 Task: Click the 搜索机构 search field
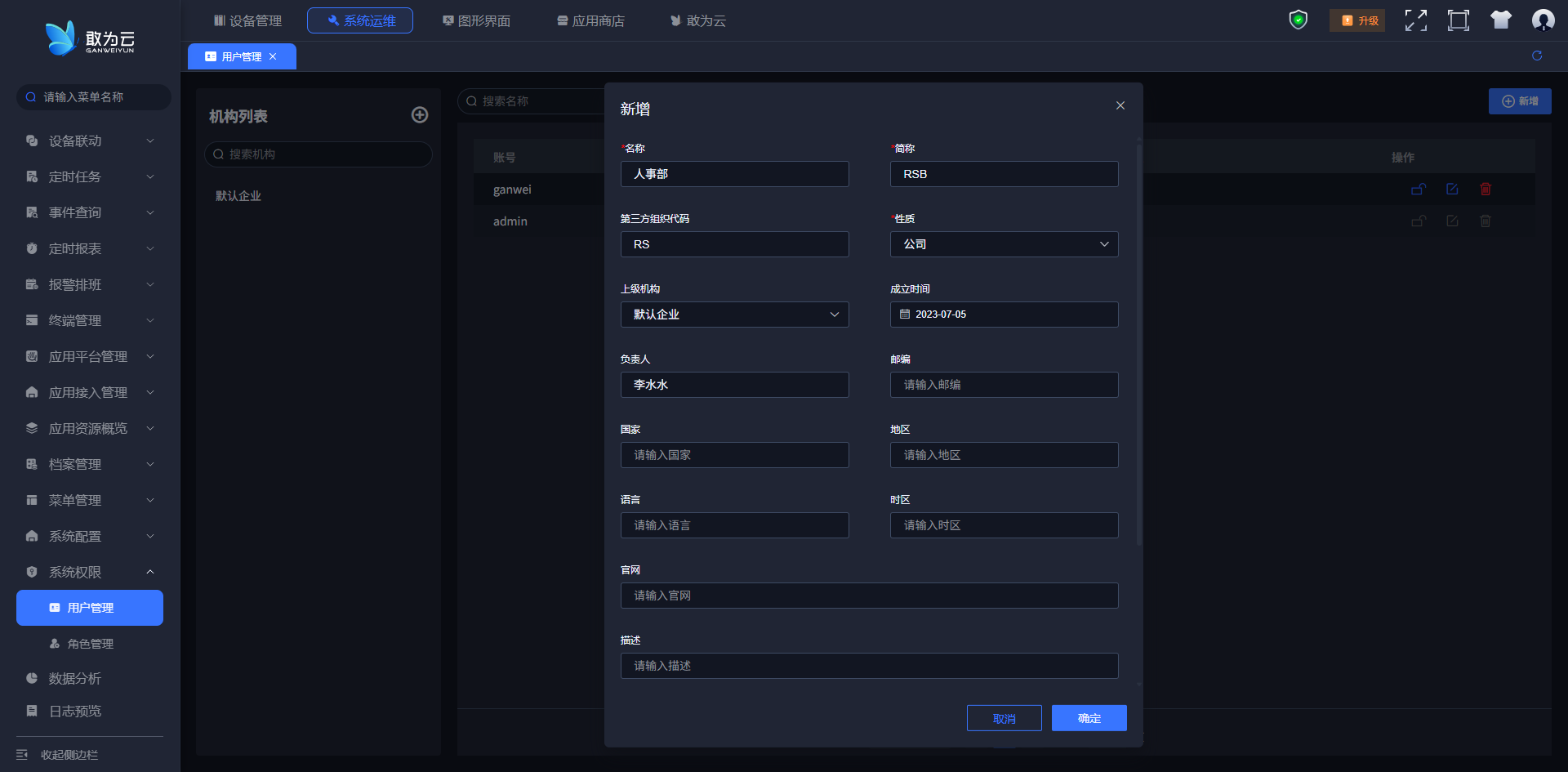(x=318, y=154)
